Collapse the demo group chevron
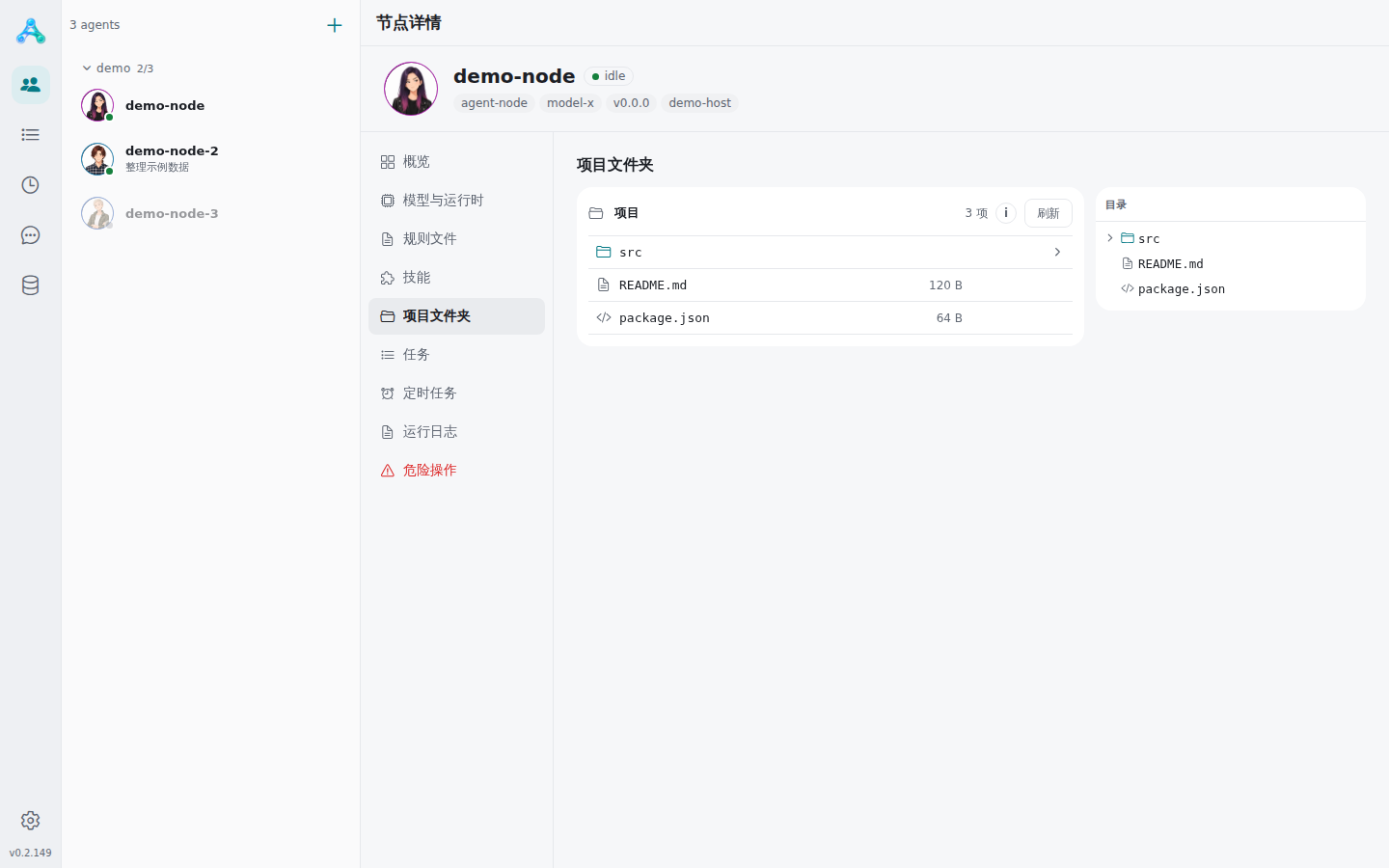The width and height of the screenshot is (1389, 868). tap(87, 68)
